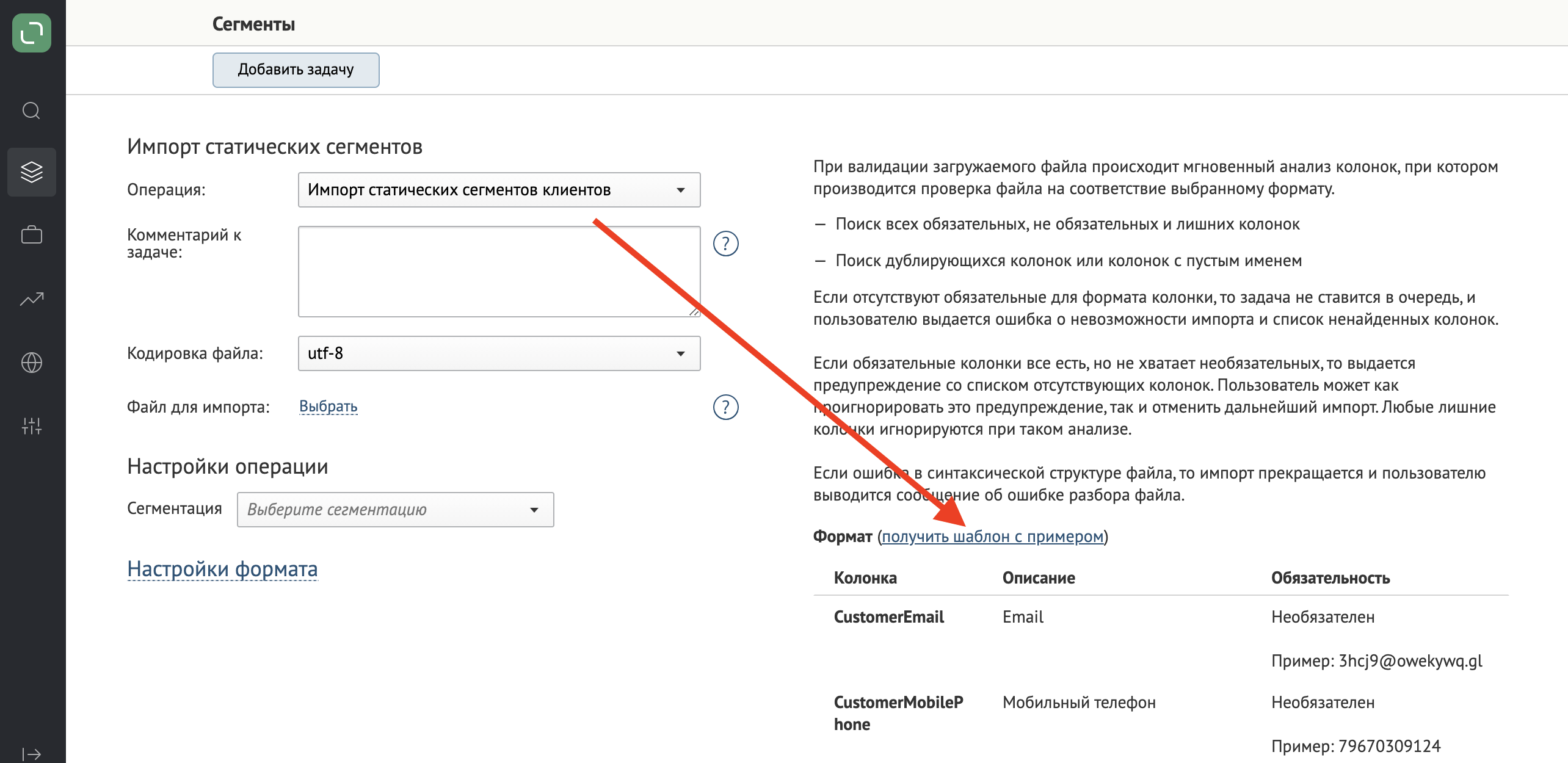Click the example phone 79670309124 text
This screenshot has height=763, width=1568.
click(x=1389, y=747)
